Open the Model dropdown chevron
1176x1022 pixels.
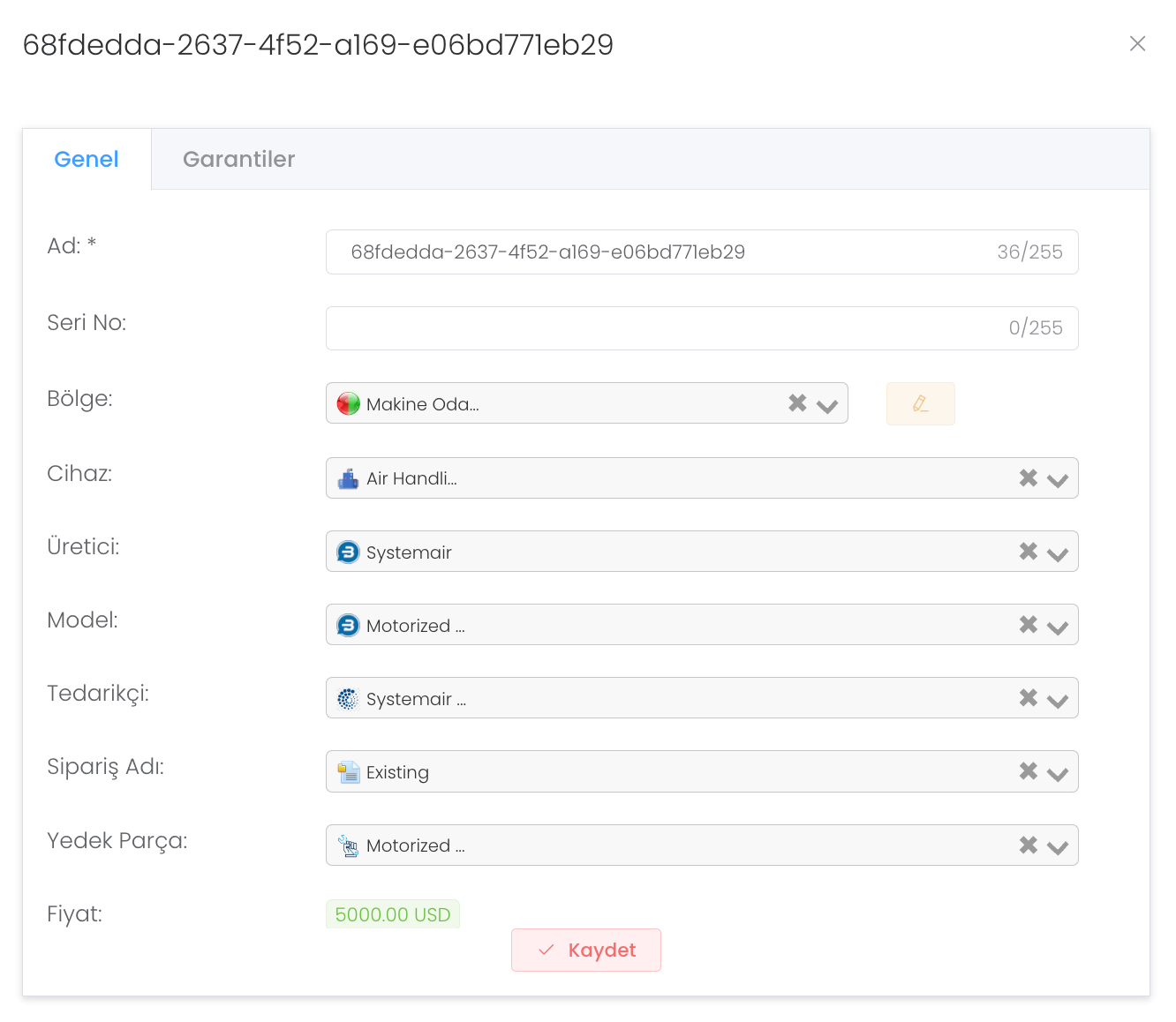point(1057,627)
